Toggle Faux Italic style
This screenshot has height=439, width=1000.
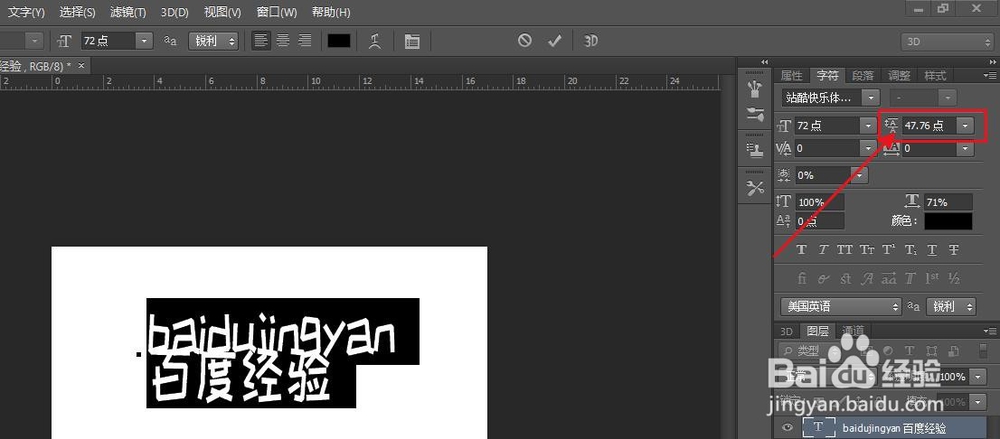[823, 250]
